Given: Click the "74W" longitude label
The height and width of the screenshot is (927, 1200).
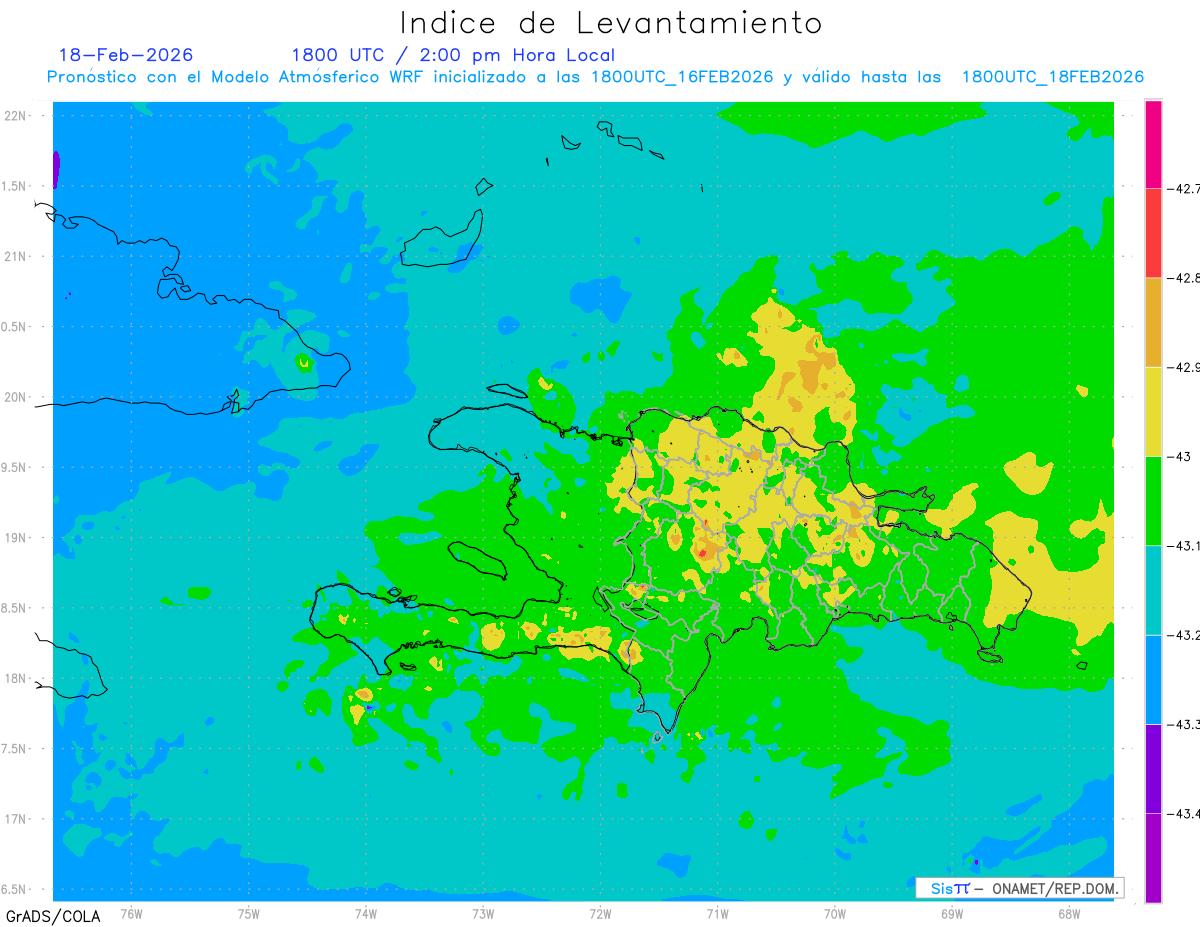Looking at the screenshot, I should (365, 913).
